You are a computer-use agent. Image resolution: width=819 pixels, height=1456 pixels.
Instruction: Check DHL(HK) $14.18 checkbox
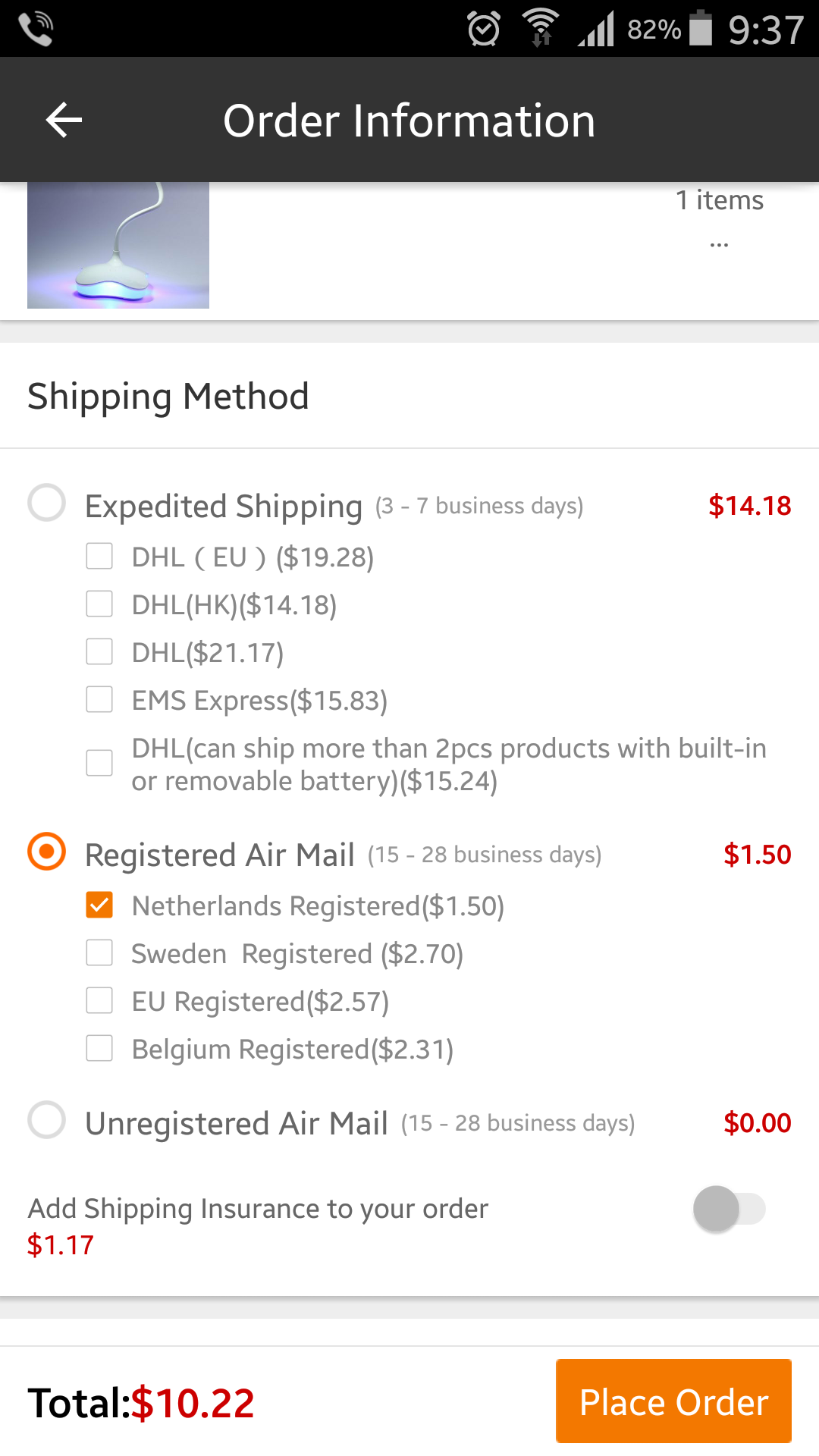pos(99,604)
